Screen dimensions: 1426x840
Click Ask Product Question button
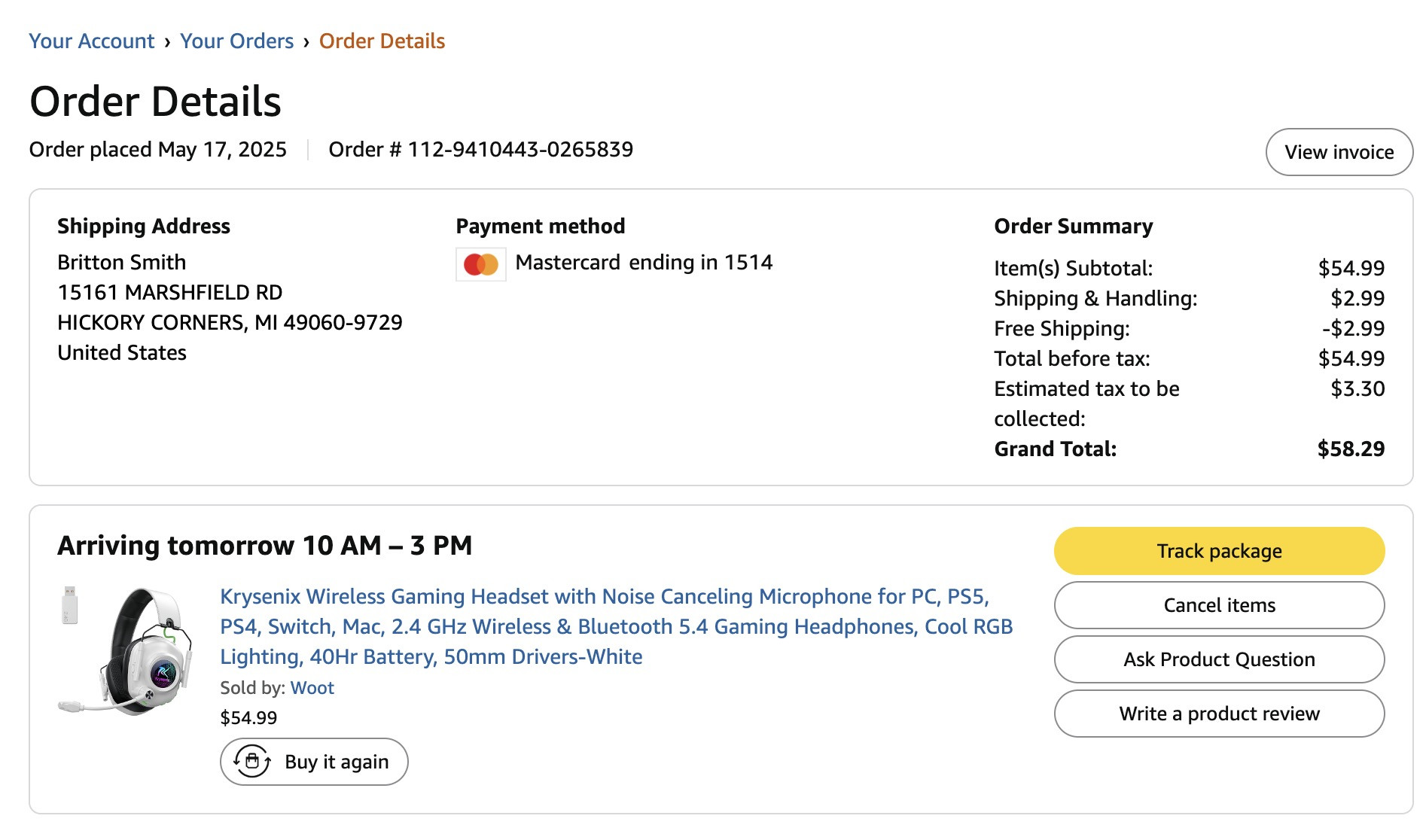pos(1219,659)
